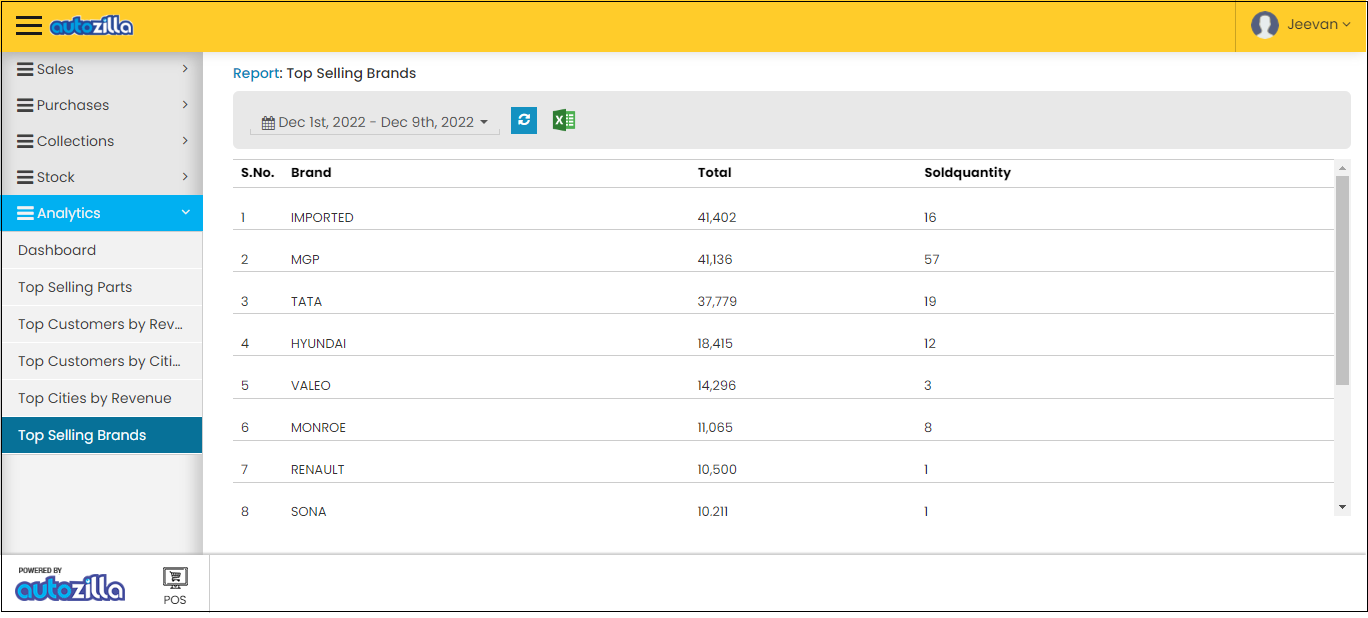Image resolution: width=1368 pixels, height=618 pixels.
Task: Expand the Purchases menu chevron
Action: coord(185,105)
